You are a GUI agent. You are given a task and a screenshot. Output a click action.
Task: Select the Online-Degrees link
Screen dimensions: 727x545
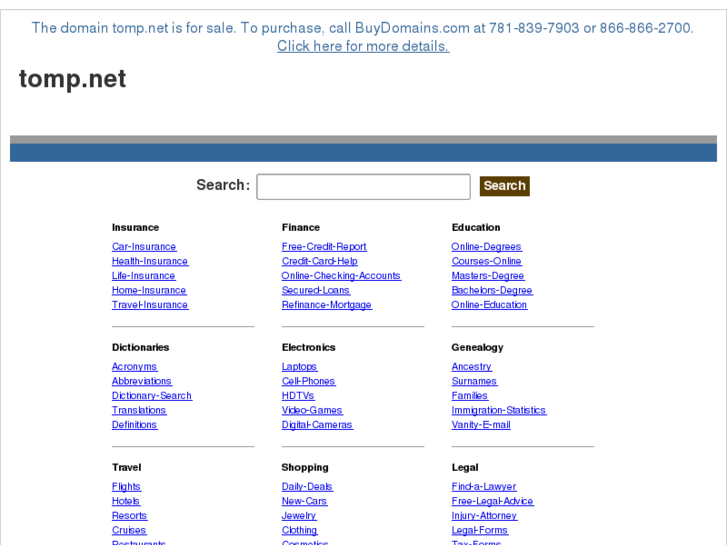coord(487,247)
